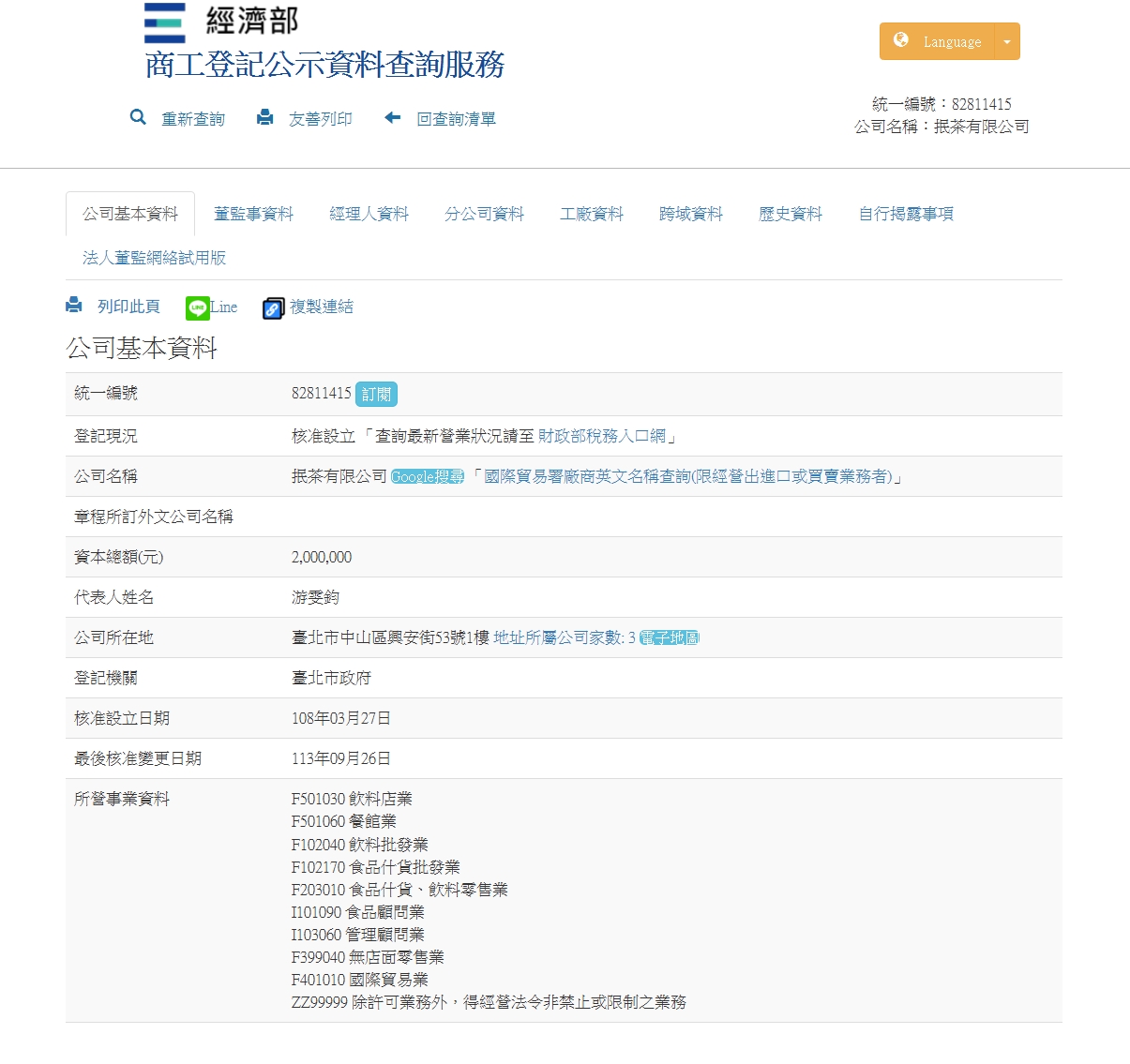This screenshot has width=1130, height=1064.
Task: Click the Language button
Action: (x=938, y=41)
